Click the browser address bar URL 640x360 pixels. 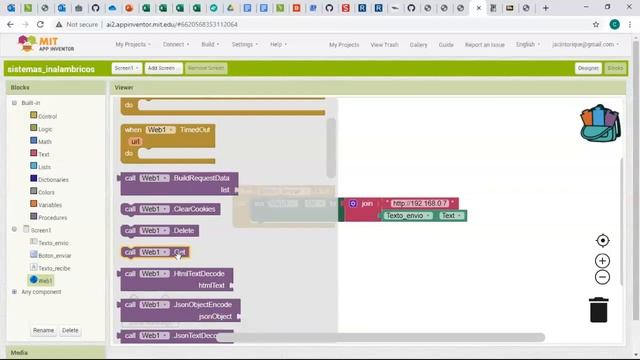click(x=172, y=24)
